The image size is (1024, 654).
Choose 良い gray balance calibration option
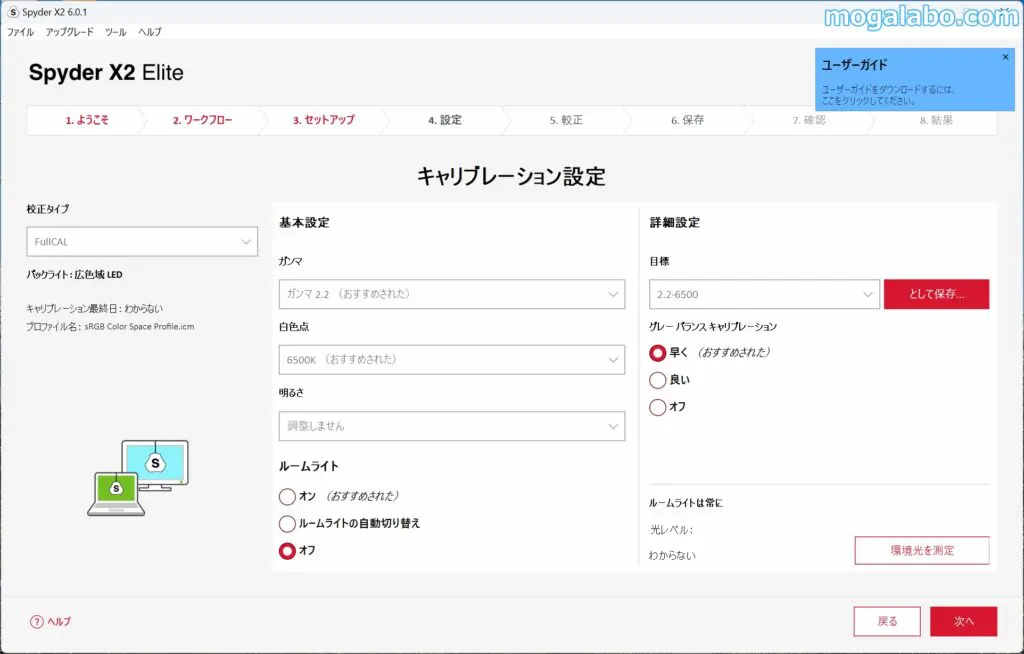[x=658, y=380]
